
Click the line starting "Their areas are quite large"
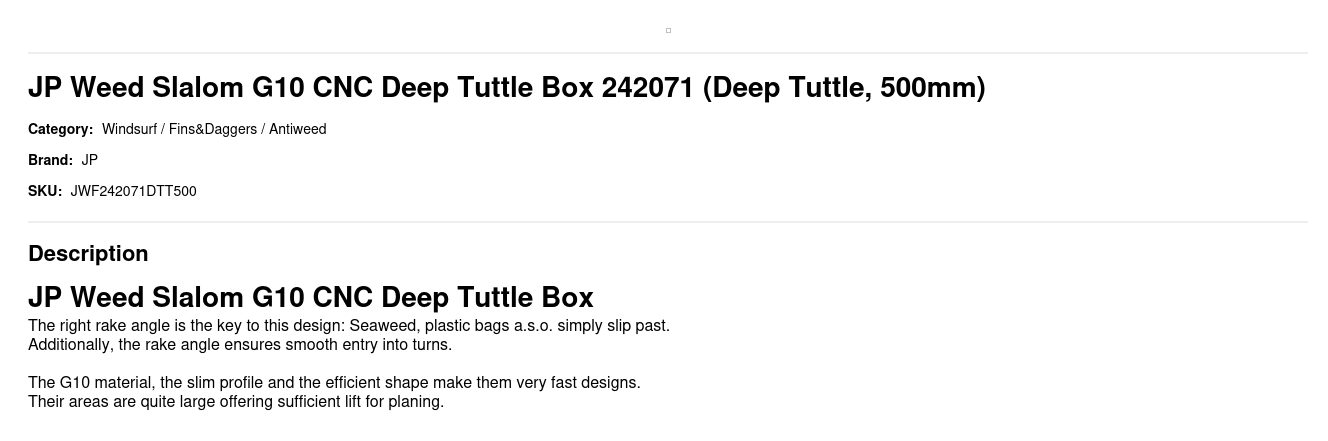point(236,402)
